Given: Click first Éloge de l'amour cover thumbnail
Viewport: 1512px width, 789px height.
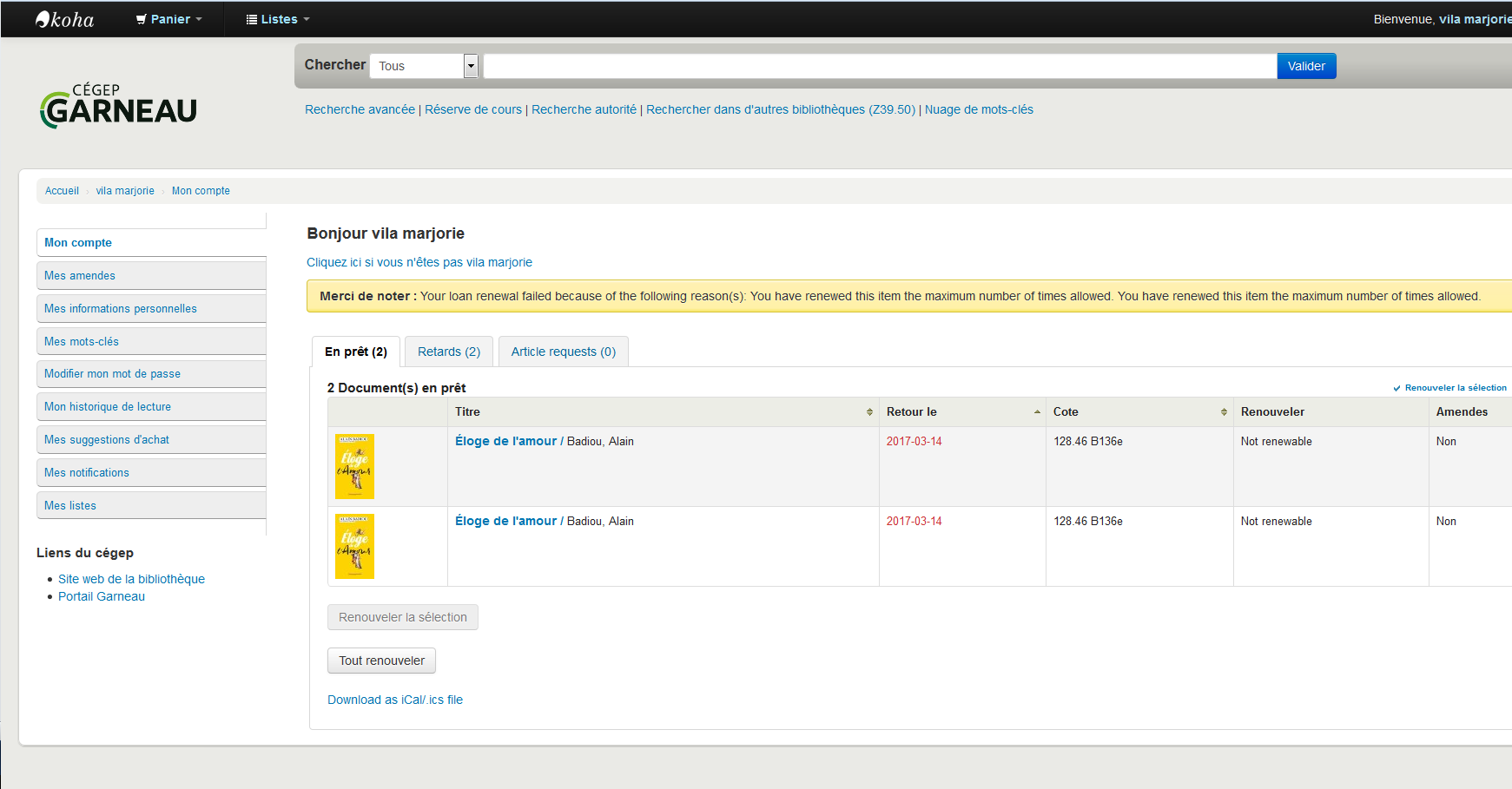Looking at the screenshot, I should 354,467.
